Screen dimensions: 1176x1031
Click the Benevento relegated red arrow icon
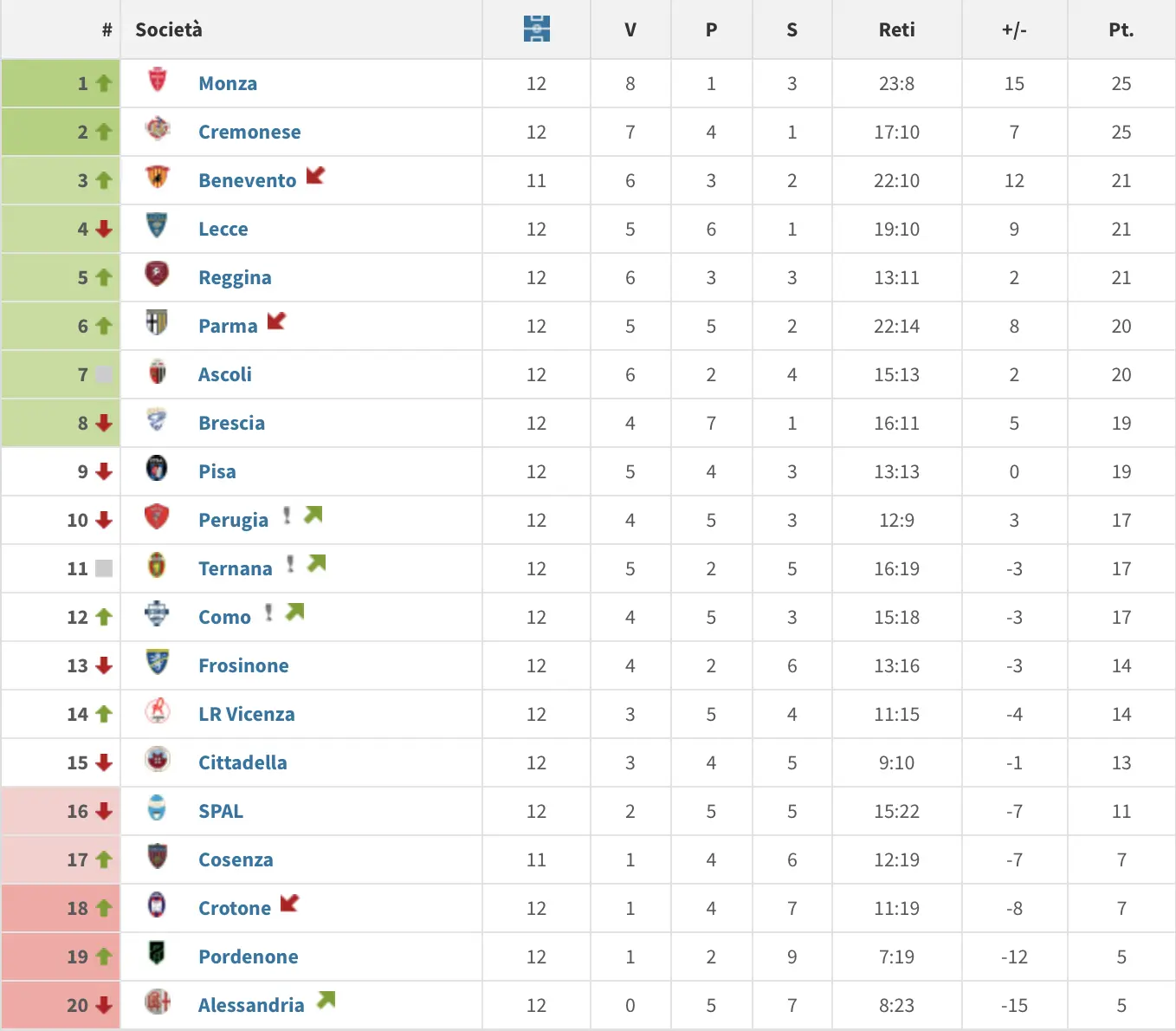[x=315, y=176]
